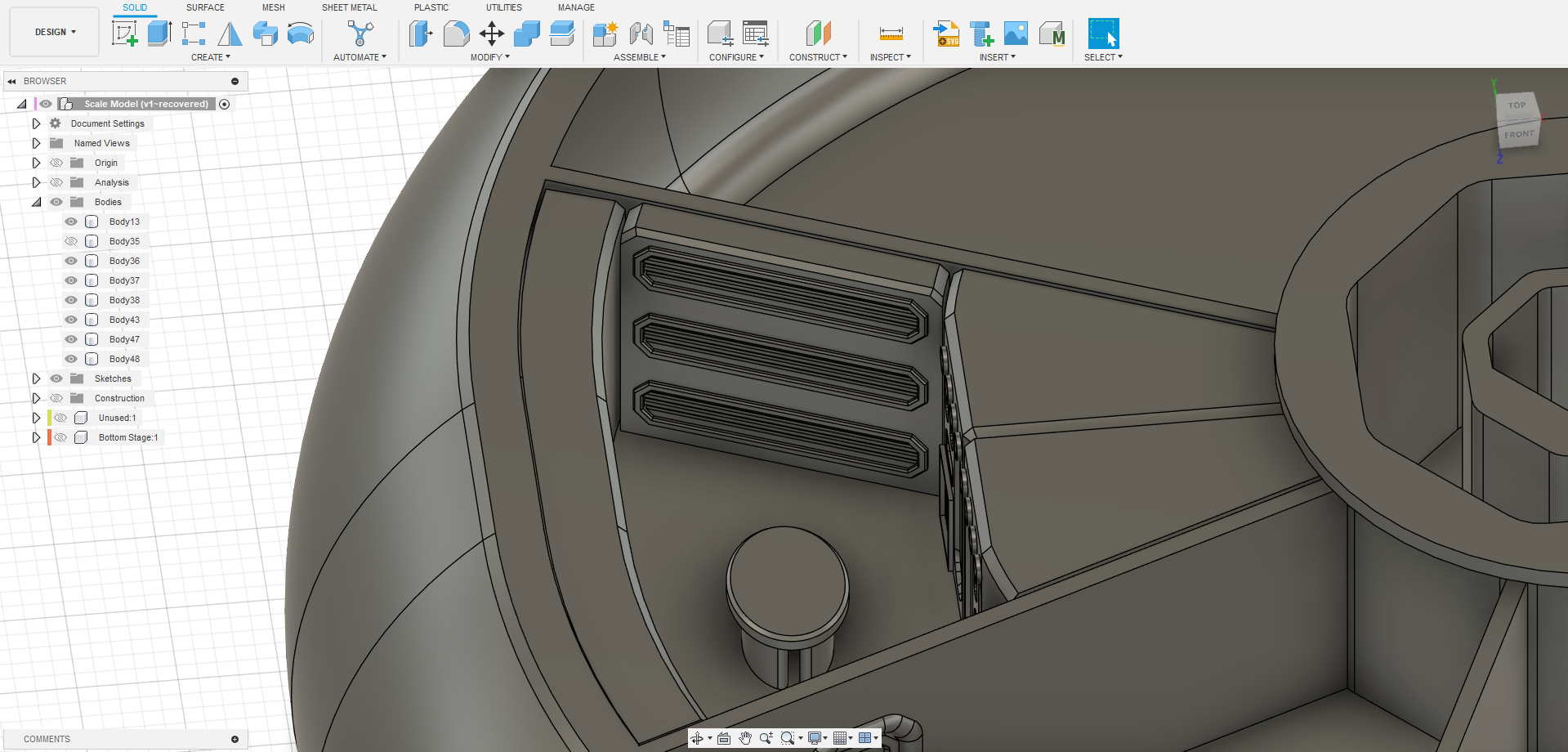Image resolution: width=1568 pixels, height=752 pixels.
Task: Hide Body48 with its eye icon
Action: [71, 359]
